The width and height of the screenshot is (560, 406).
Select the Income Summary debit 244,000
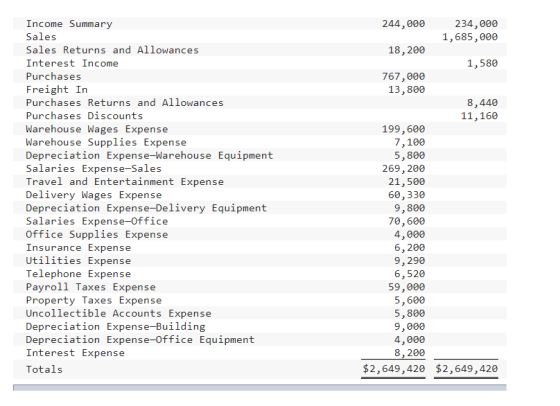point(404,24)
